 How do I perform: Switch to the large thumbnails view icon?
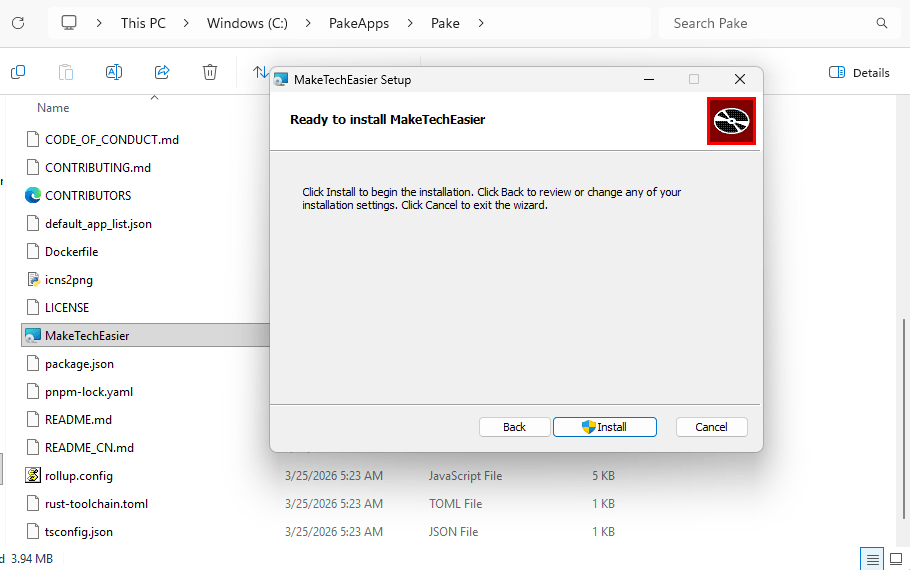(895, 559)
